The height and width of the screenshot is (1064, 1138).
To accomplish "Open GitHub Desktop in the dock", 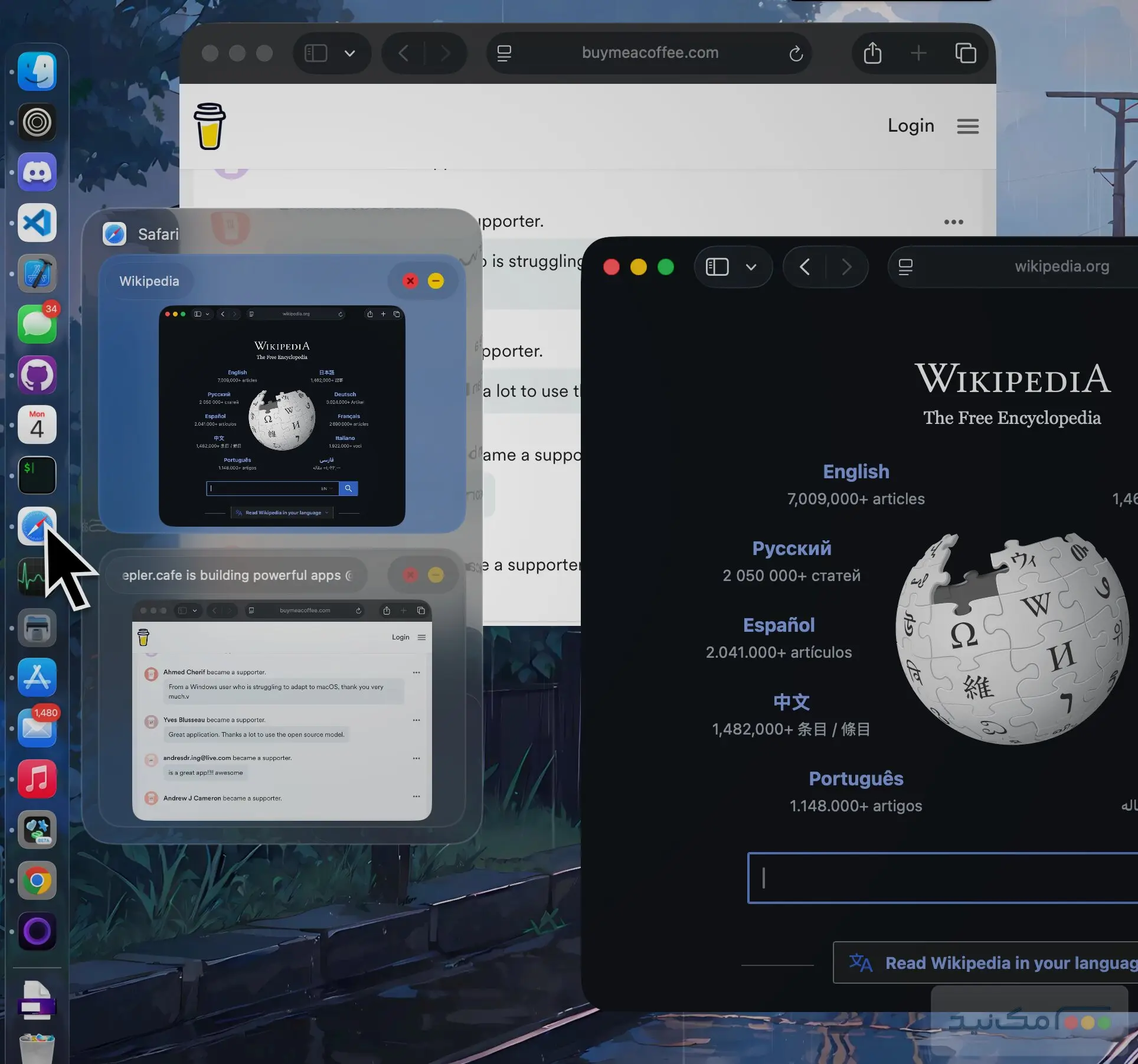I will [x=37, y=375].
